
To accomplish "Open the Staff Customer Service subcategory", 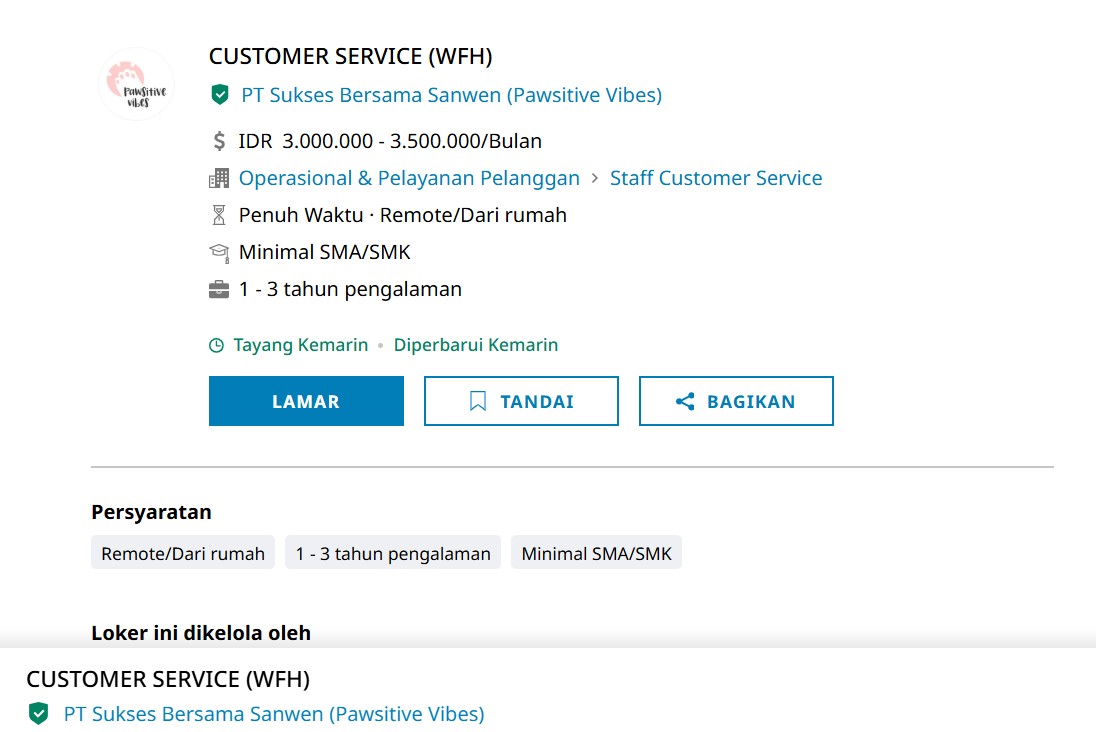I will pyautogui.click(x=716, y=178).
